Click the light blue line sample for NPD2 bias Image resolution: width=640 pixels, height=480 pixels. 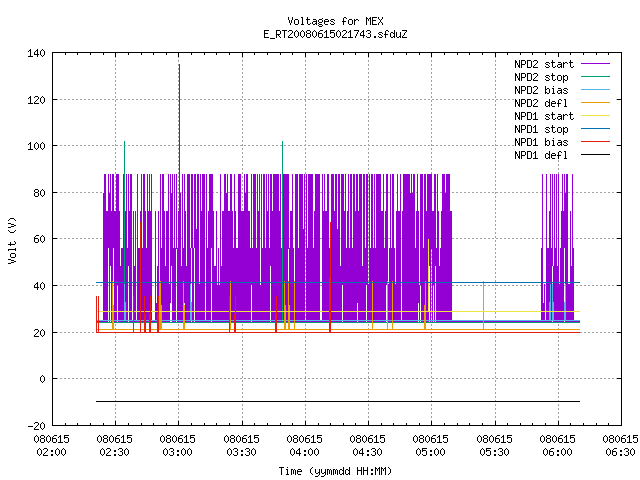pyautogui.click(x=595, y=89)
